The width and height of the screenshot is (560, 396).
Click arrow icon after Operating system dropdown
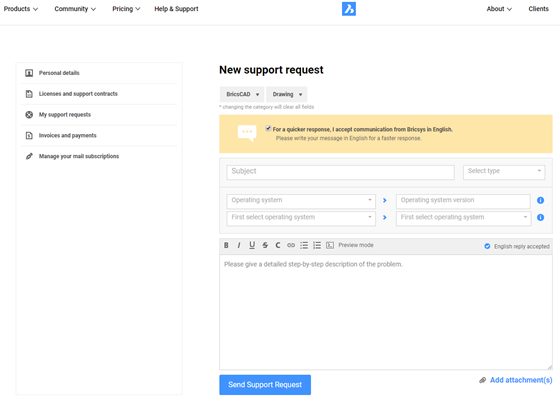click(x=385, y=200)
